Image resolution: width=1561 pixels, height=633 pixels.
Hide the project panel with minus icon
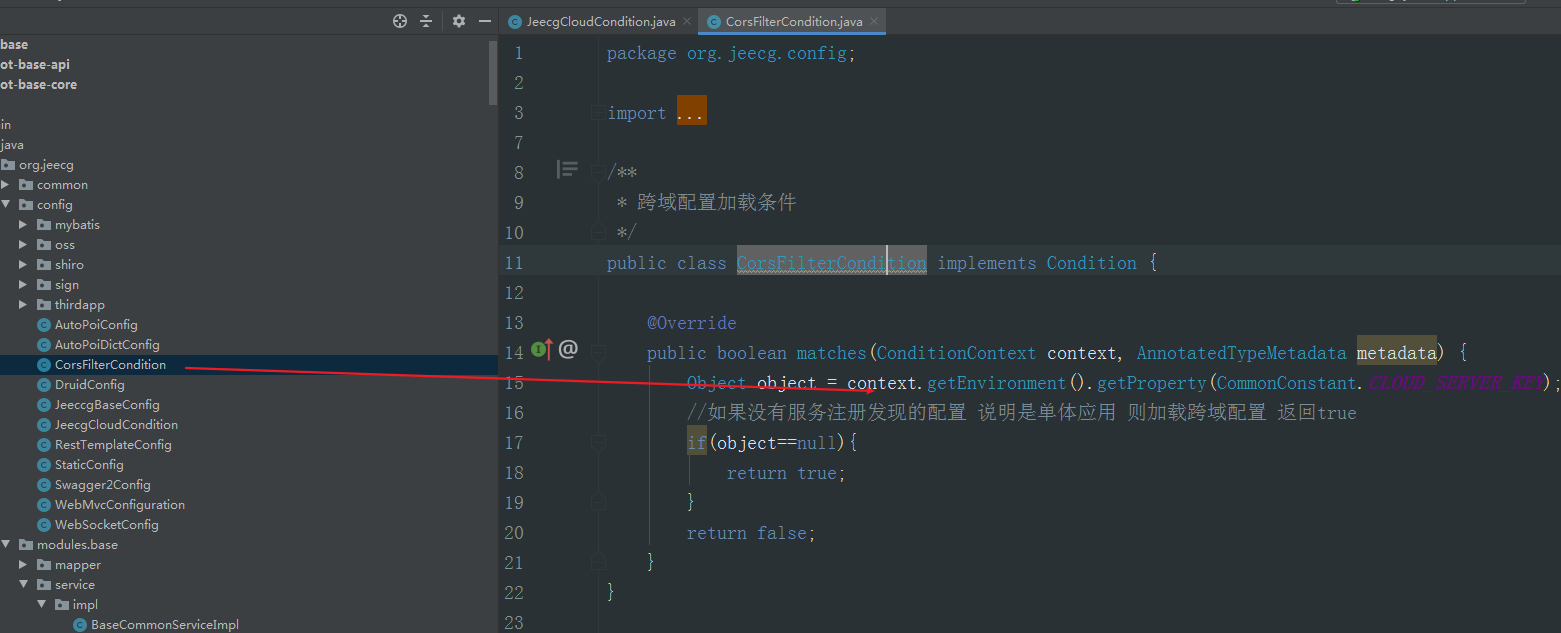pyautogui.click(x=485, y=21)
